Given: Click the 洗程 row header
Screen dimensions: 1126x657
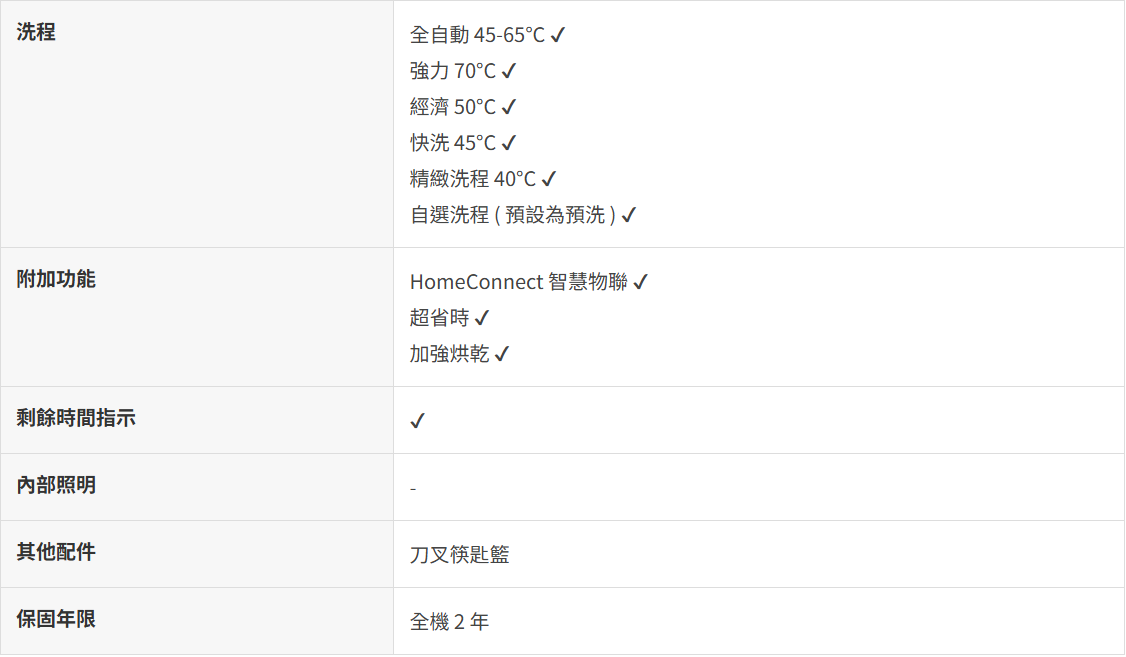Looking at the screenshot, I should 36,32.
